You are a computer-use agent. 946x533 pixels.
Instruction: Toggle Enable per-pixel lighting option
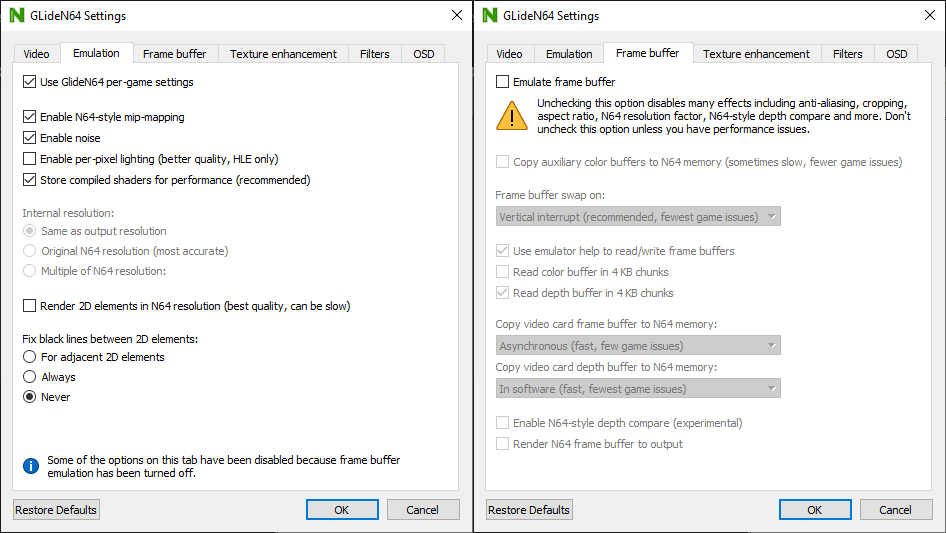tap(30, 159)
